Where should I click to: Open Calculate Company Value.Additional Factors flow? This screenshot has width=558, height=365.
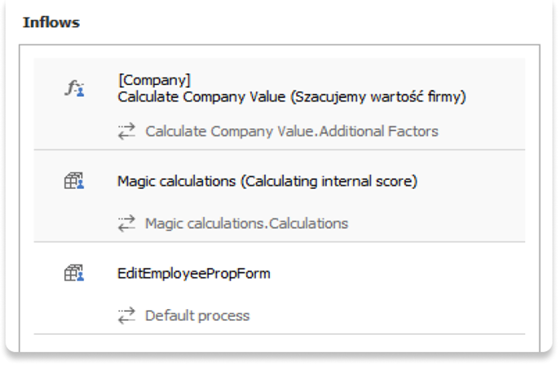(292, 131)
